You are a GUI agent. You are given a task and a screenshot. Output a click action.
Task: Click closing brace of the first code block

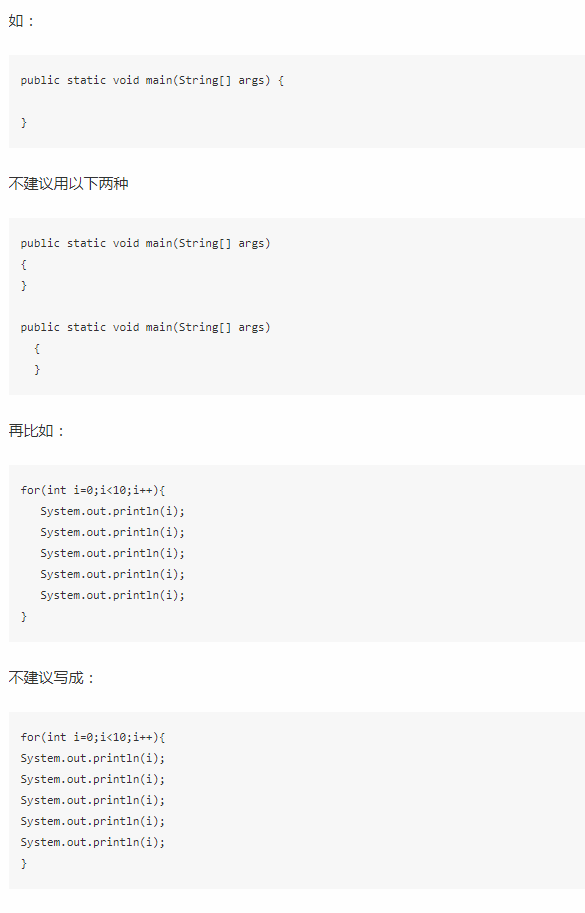24,122
